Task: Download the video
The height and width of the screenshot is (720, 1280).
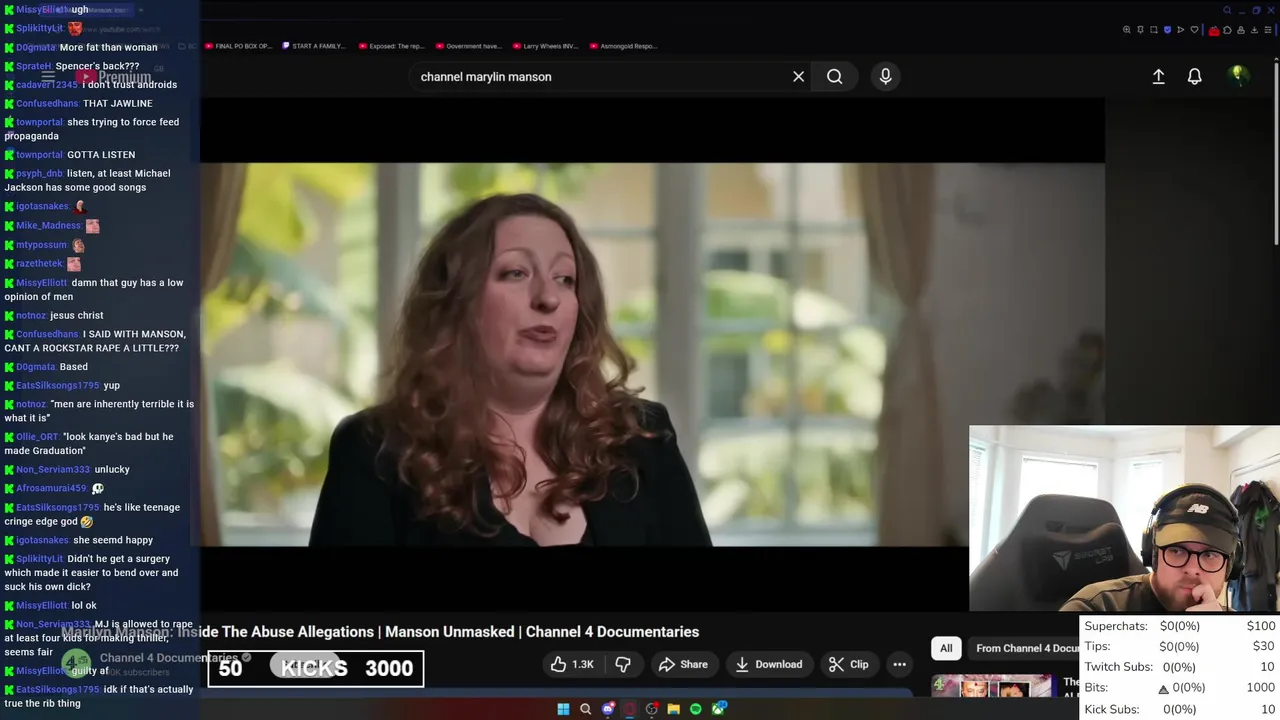Action: tap(769, 664)
